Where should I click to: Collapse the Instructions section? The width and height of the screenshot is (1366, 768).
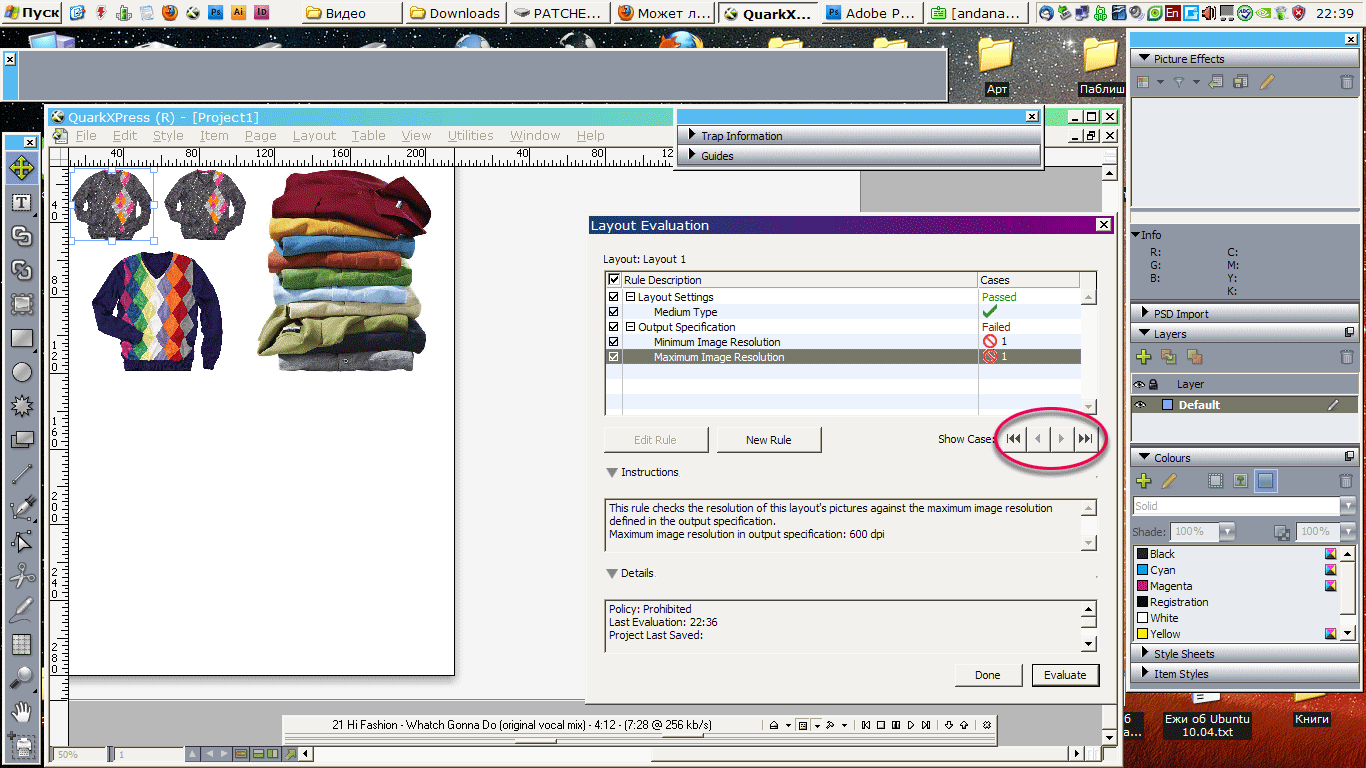pyautogui.click(x=611, y=472)
